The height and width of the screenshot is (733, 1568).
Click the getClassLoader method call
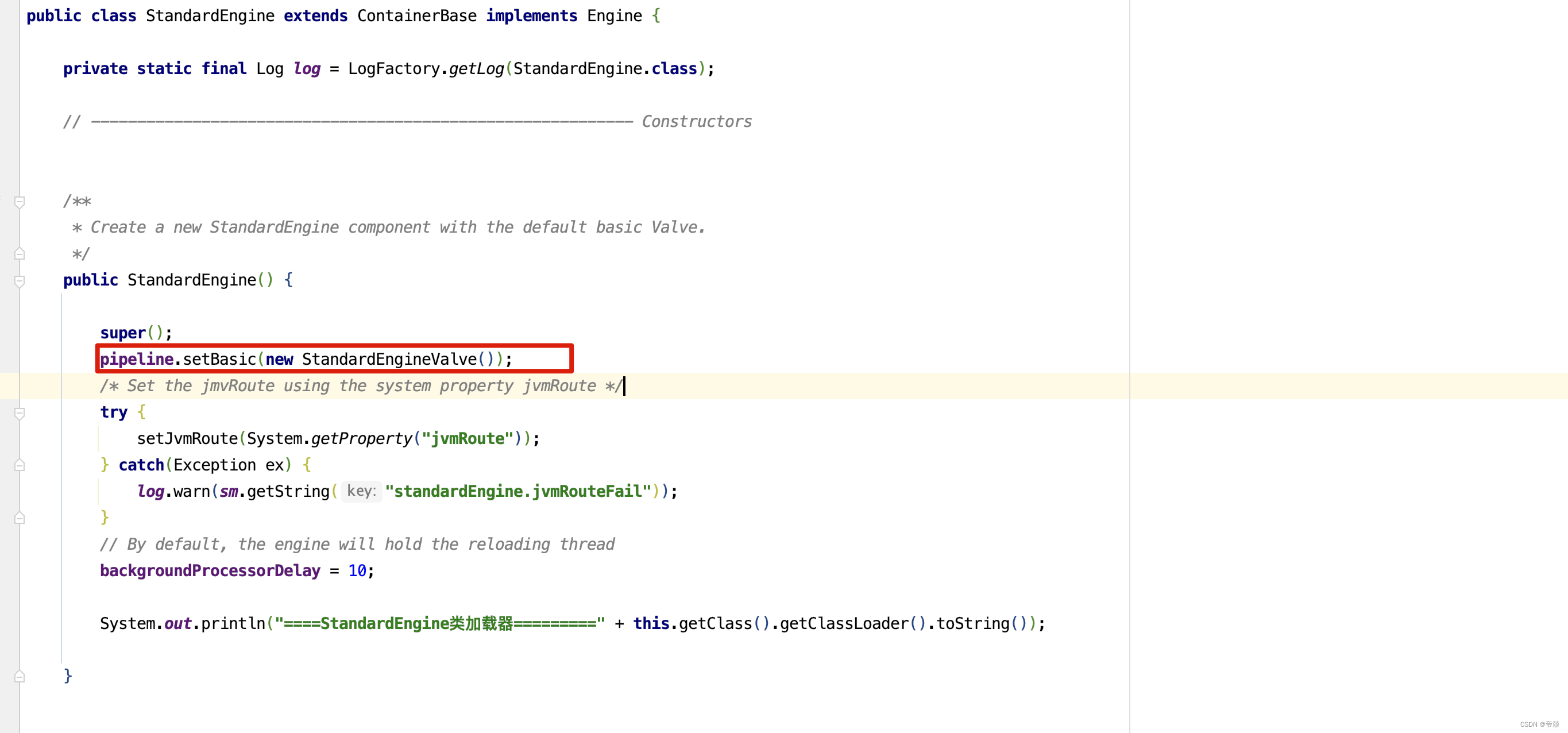click(x=844, y=623)
